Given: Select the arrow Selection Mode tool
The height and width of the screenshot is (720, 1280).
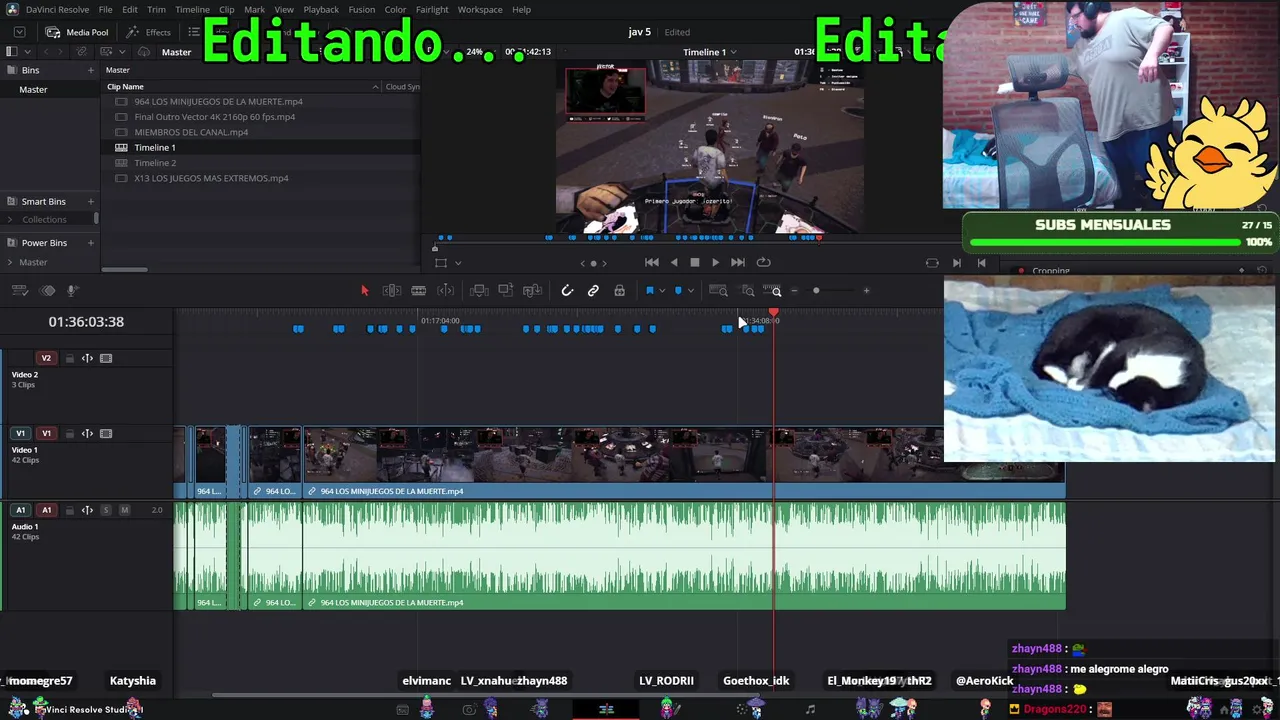Looking at the screenshot, I should click(364, 291).
